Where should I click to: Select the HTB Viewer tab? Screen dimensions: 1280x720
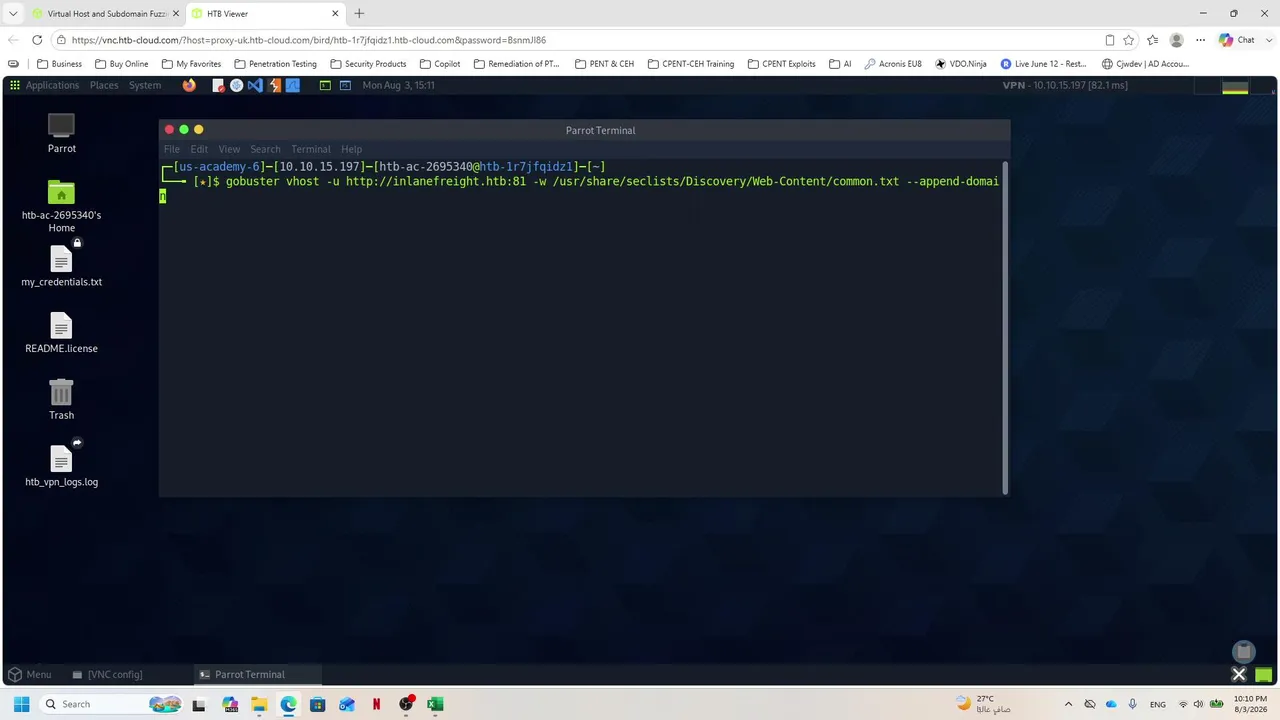[x=265, y=13]
